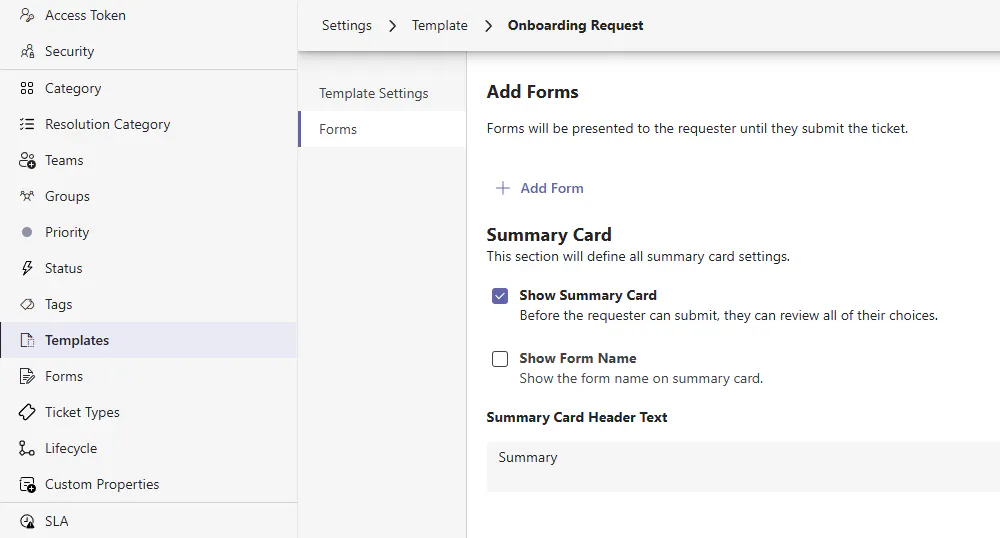
Task: Enable the Show Form Name checkbox
Action: 500,359
